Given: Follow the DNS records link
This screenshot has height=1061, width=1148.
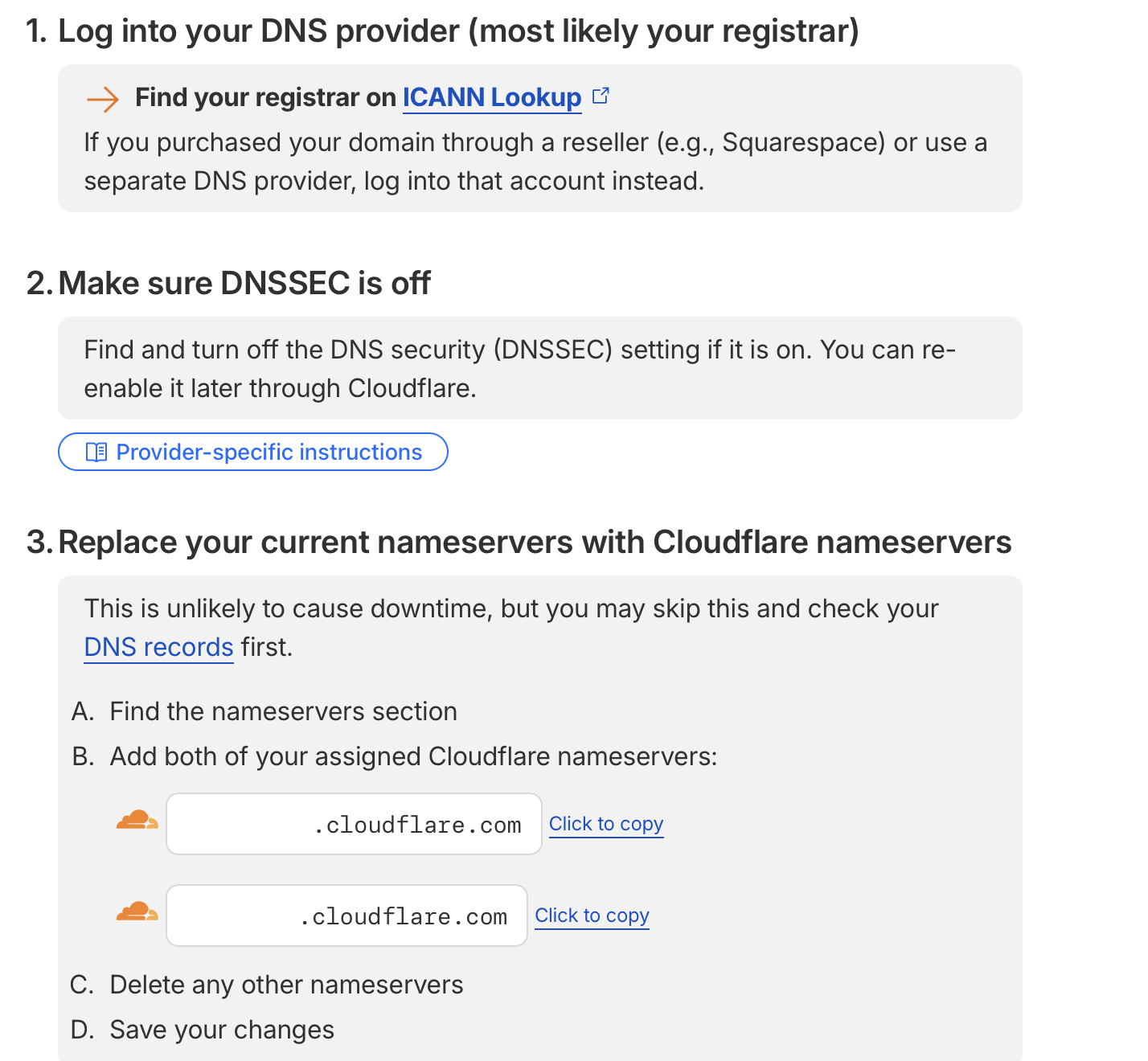Looking at the screenshot, I should (x=158, y=647).
